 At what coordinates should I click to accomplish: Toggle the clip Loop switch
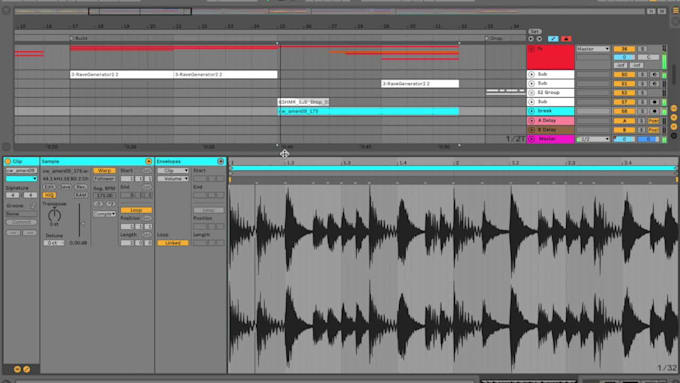pyautogui.click(x=136, y=210)
